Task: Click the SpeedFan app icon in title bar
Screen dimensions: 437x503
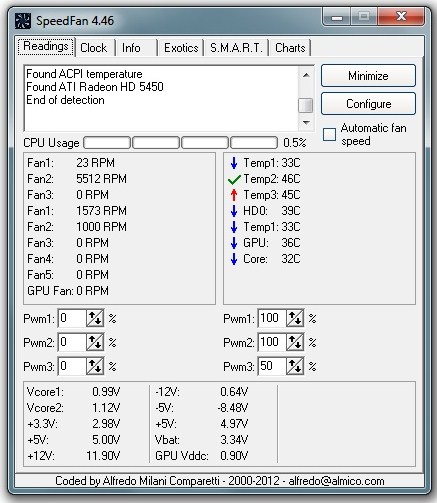Action: (23, 21)
